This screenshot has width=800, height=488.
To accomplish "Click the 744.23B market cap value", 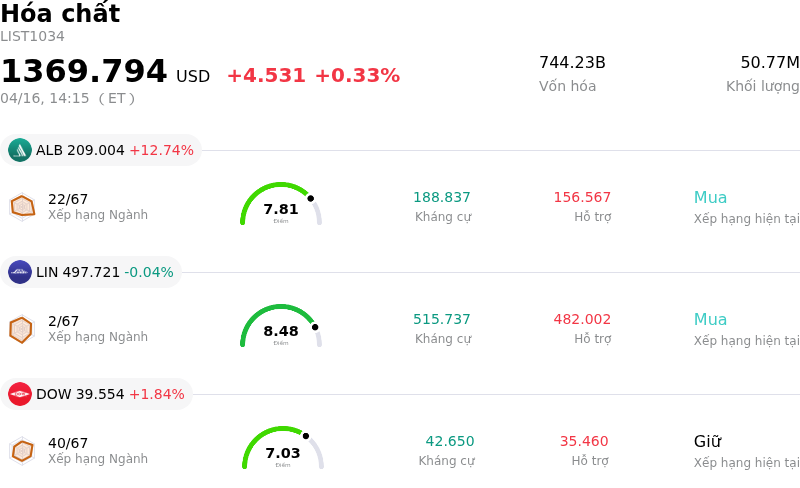I will point(572,63).
